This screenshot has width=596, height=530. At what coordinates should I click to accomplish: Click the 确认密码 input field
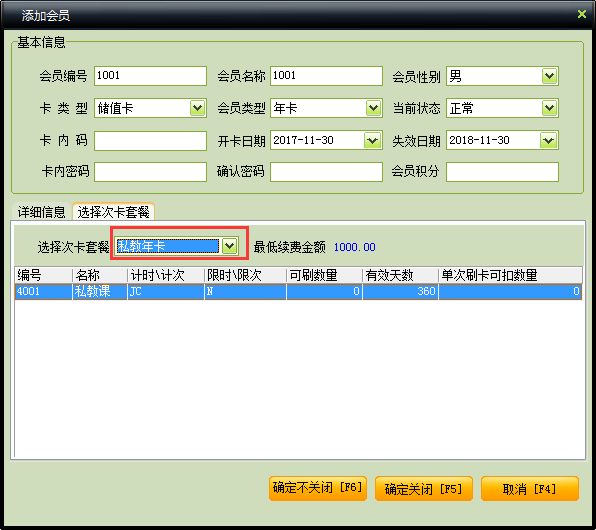pos(326,172)
